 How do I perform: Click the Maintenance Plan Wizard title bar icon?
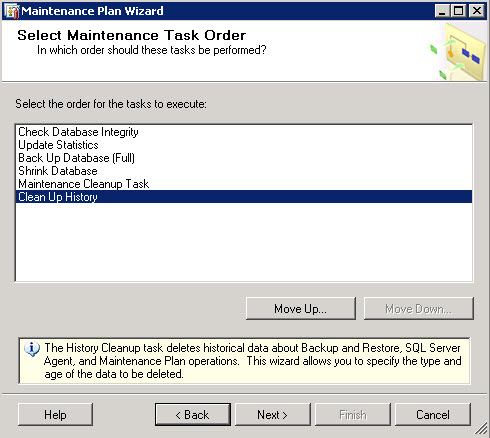pyautogui.click(x=11, y=11)
